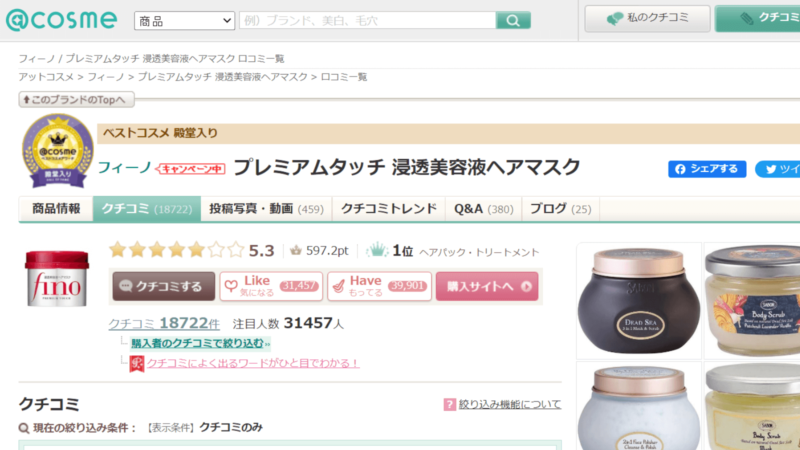Open the フィーノ brand link
Image resolution: width=800 pixels, height=450 pixels.
(x=123, y=168)
